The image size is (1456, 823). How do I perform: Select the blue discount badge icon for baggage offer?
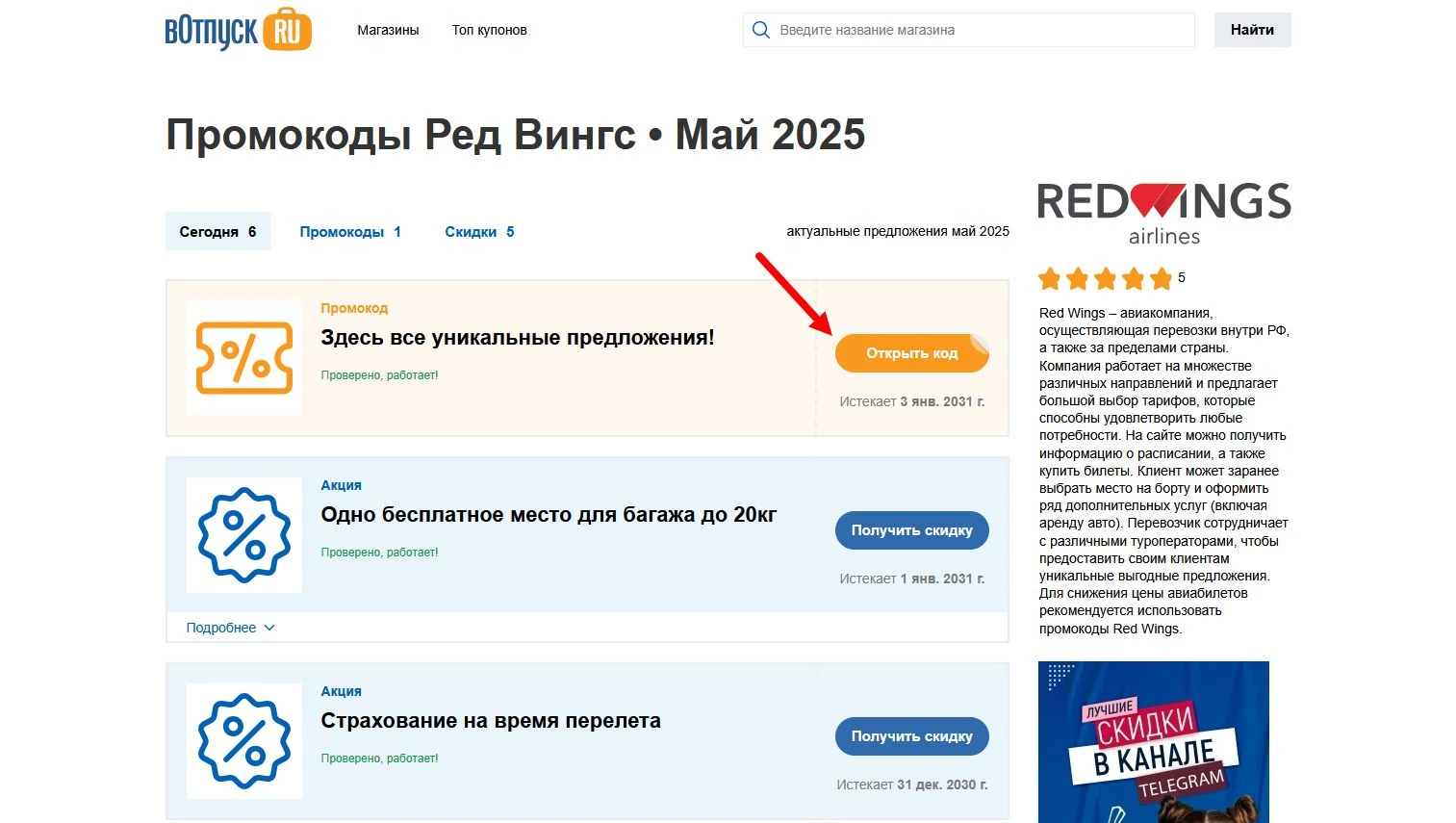click(243, 535)
